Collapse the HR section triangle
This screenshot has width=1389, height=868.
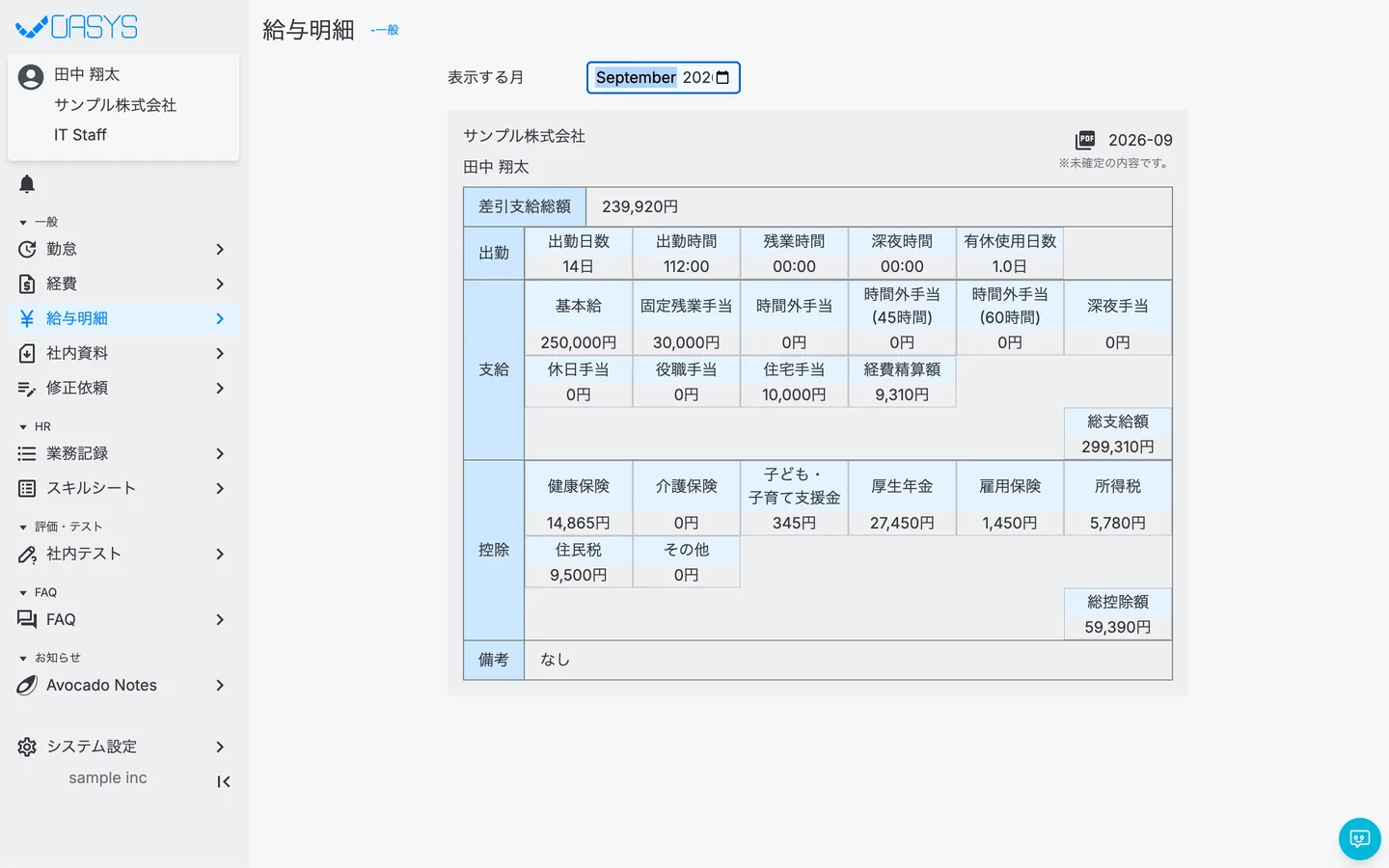point(23,426)
